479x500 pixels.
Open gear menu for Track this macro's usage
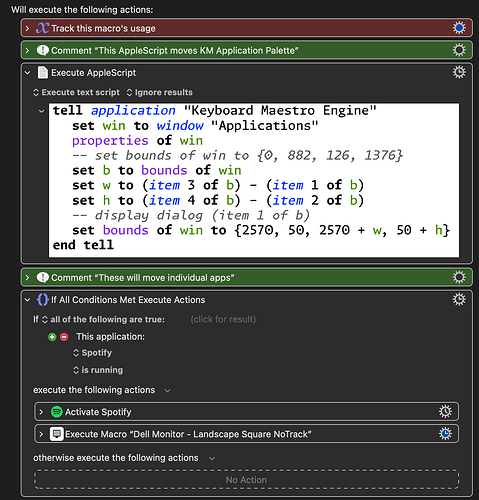pyautogui.click(x=459, y=28)
